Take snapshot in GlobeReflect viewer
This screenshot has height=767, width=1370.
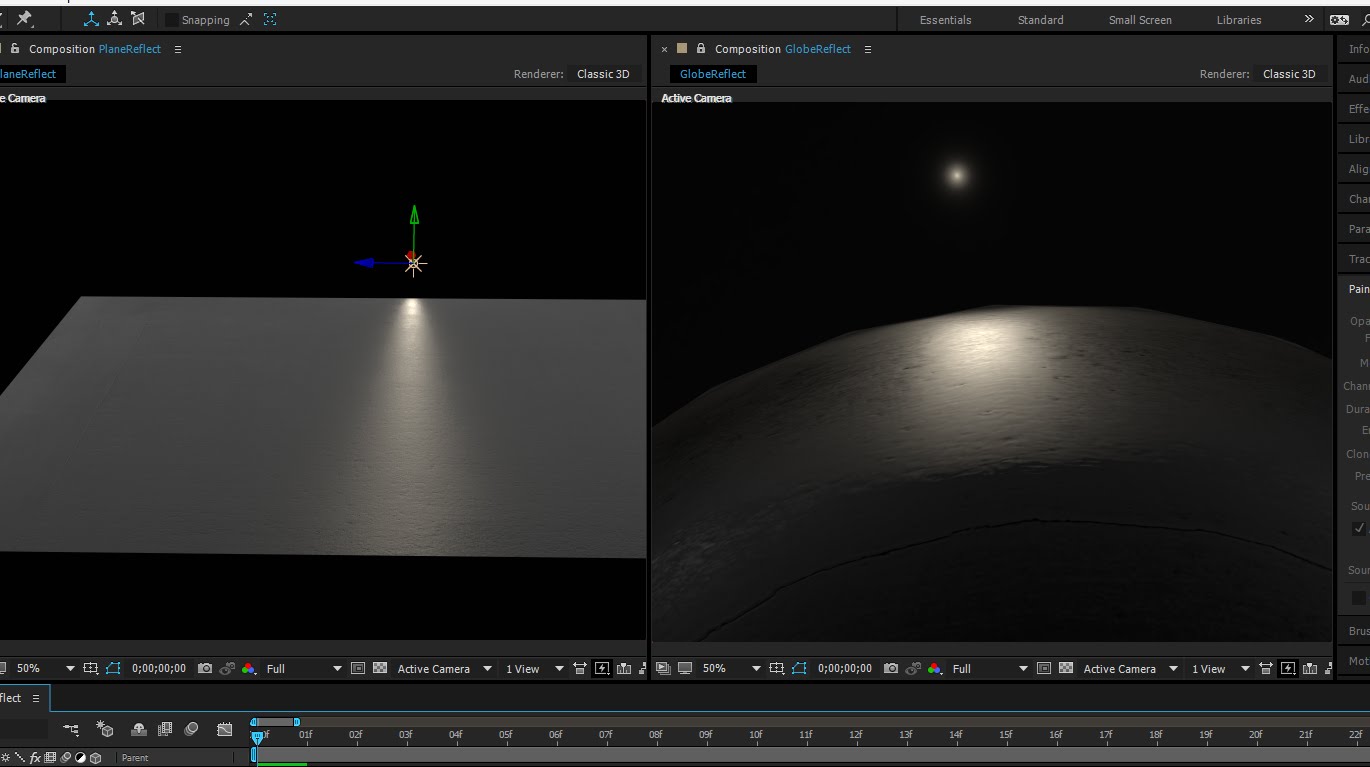click(x=891, y=668)
